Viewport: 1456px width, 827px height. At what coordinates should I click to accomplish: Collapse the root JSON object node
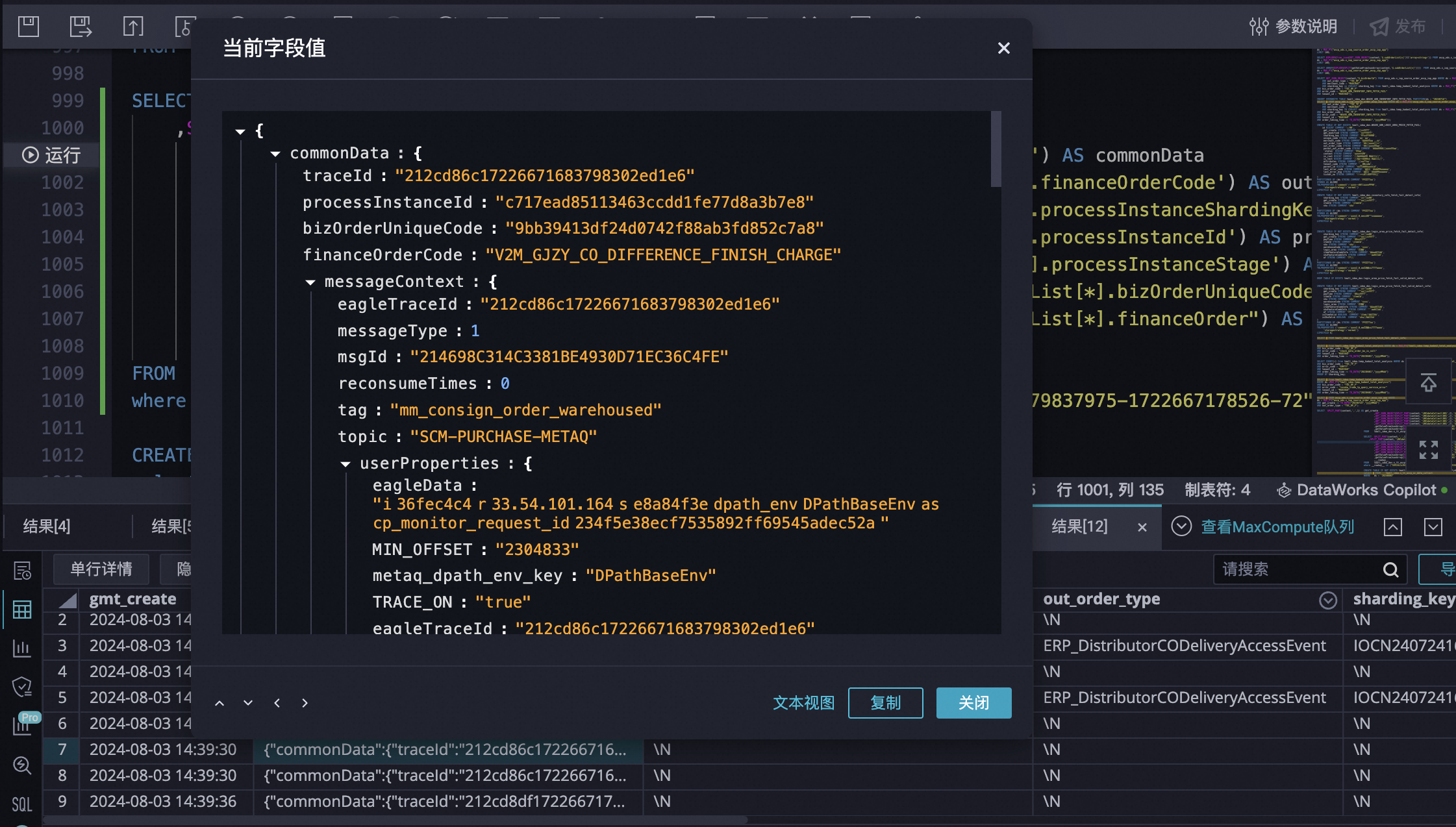coord(240,132)
